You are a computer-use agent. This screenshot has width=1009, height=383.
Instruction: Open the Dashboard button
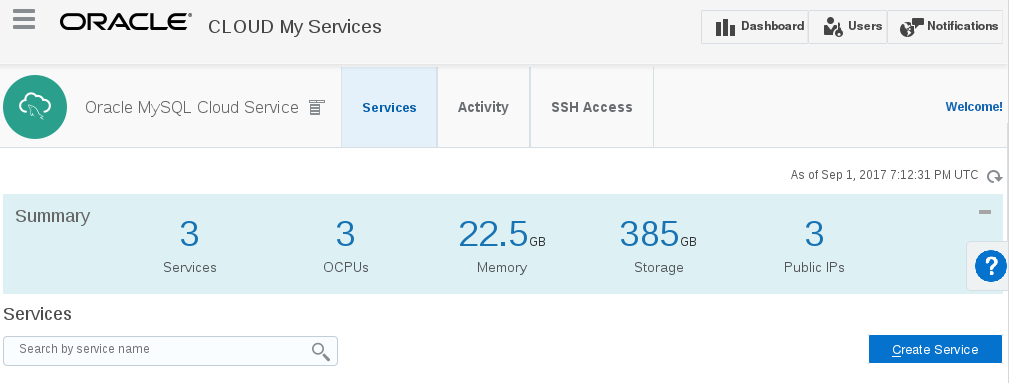point(754,27)
